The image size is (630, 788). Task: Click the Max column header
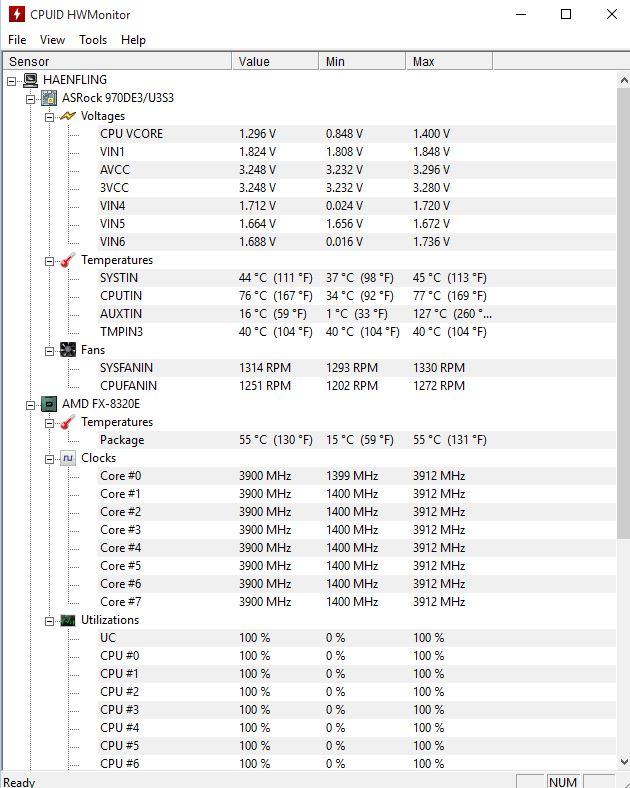449,61
